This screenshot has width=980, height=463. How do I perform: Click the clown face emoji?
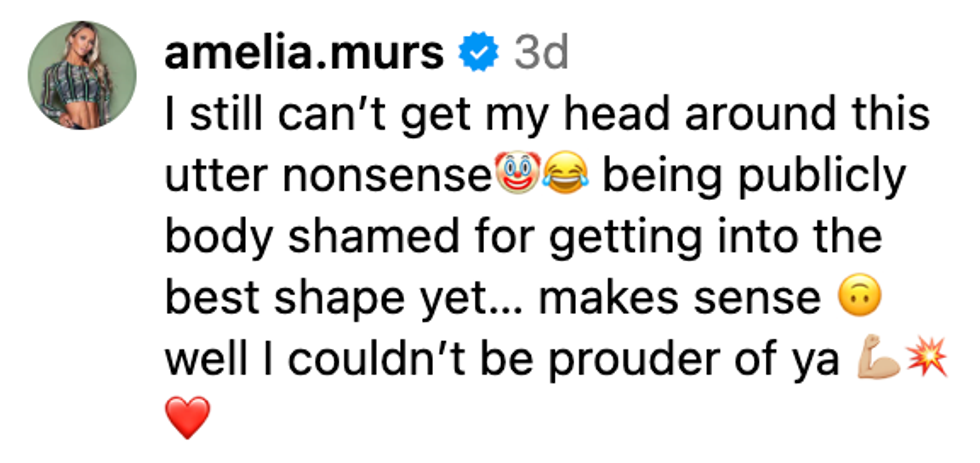pos(515,177)
